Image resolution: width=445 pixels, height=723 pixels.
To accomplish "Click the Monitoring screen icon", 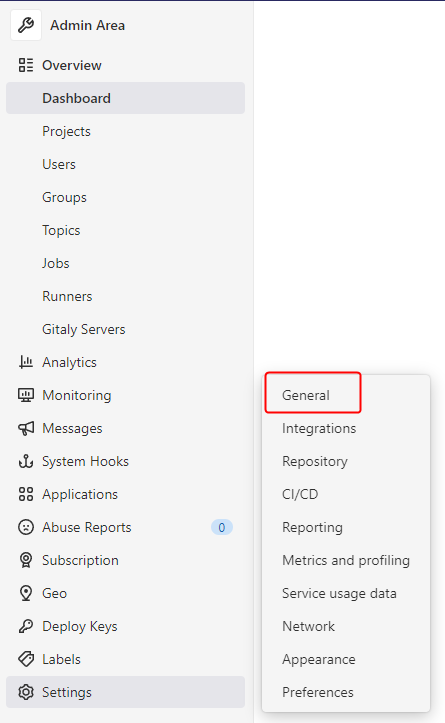I will (x=26, y=395).
